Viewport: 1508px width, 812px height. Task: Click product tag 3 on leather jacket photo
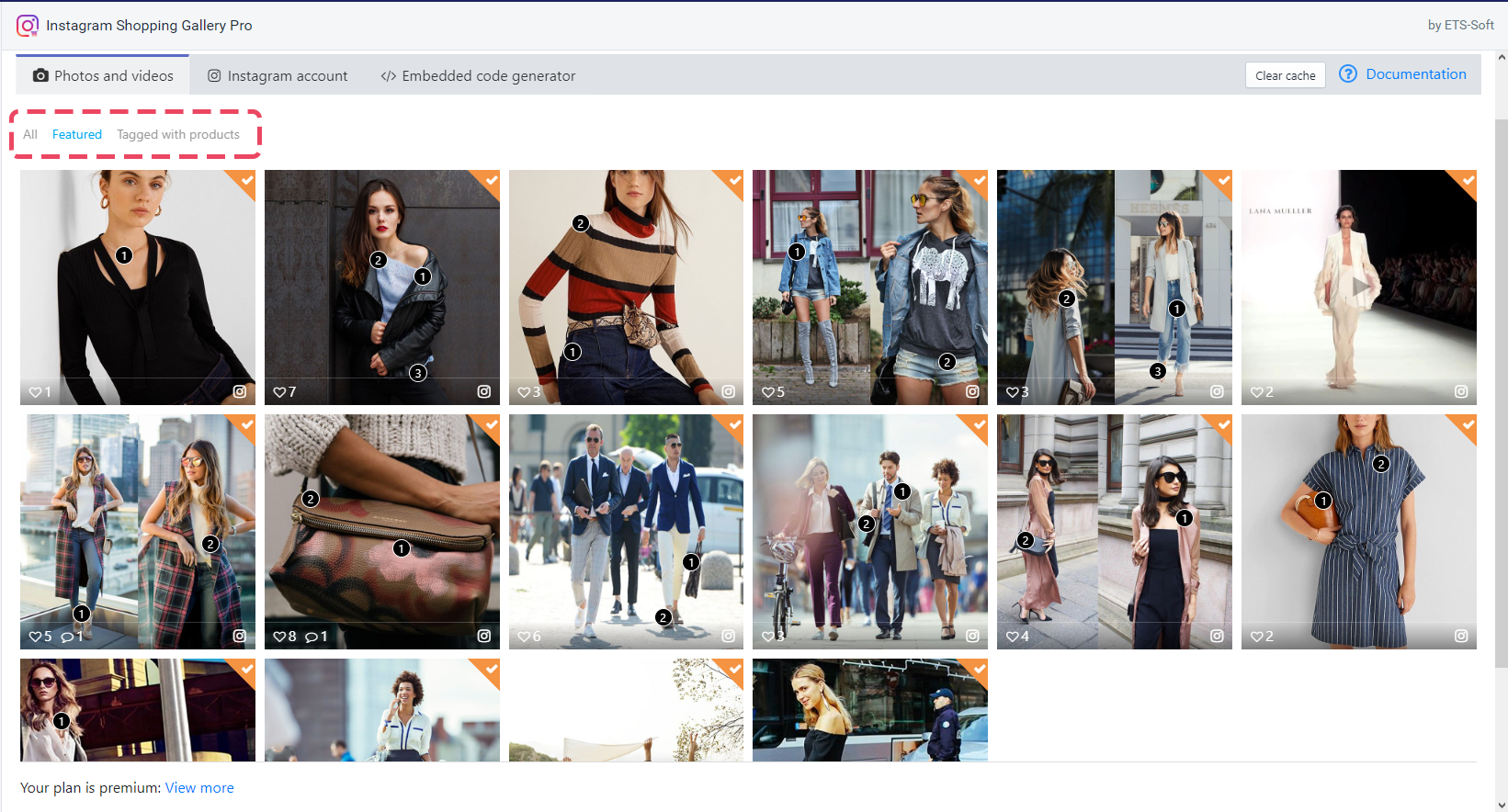(418, 373)
